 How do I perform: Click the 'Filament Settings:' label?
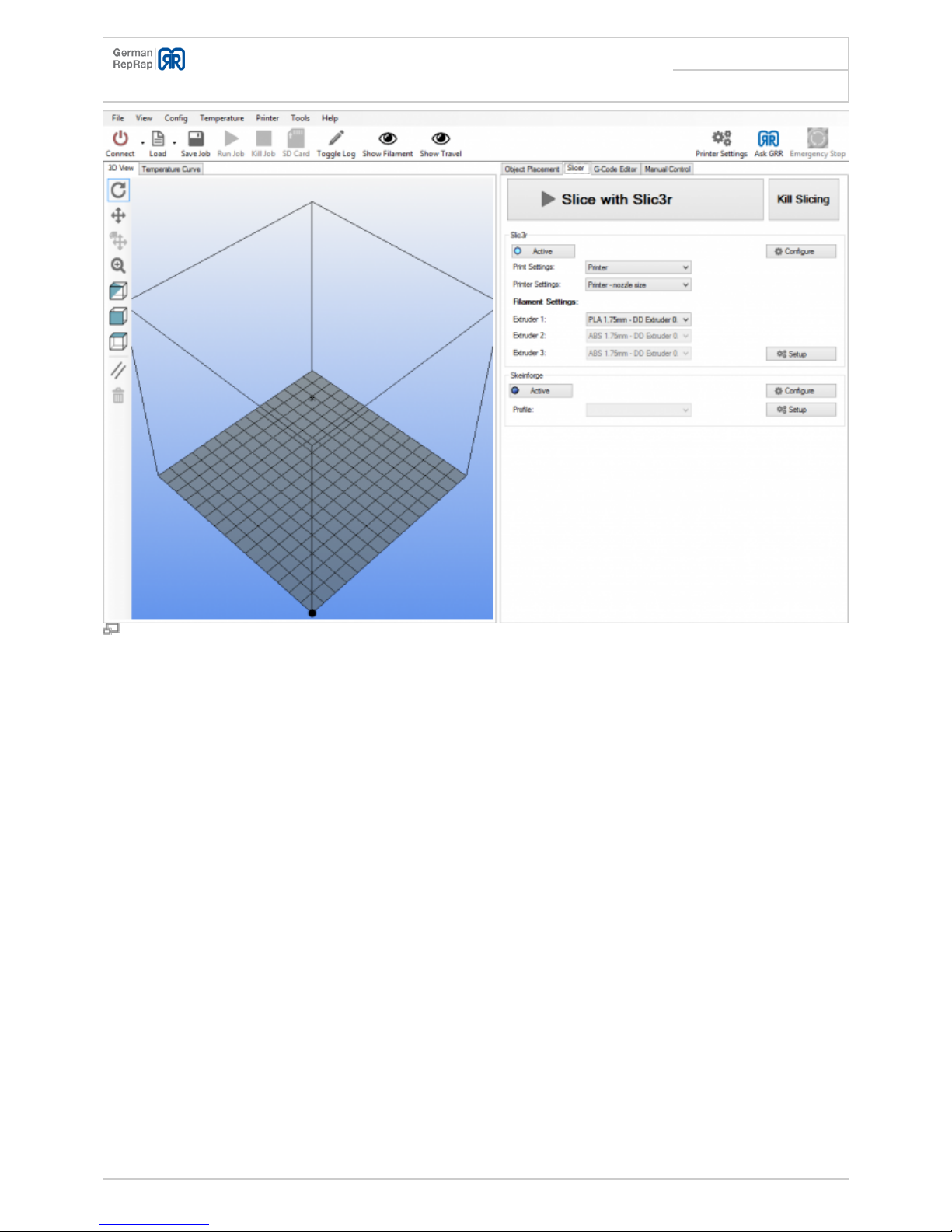546,302
